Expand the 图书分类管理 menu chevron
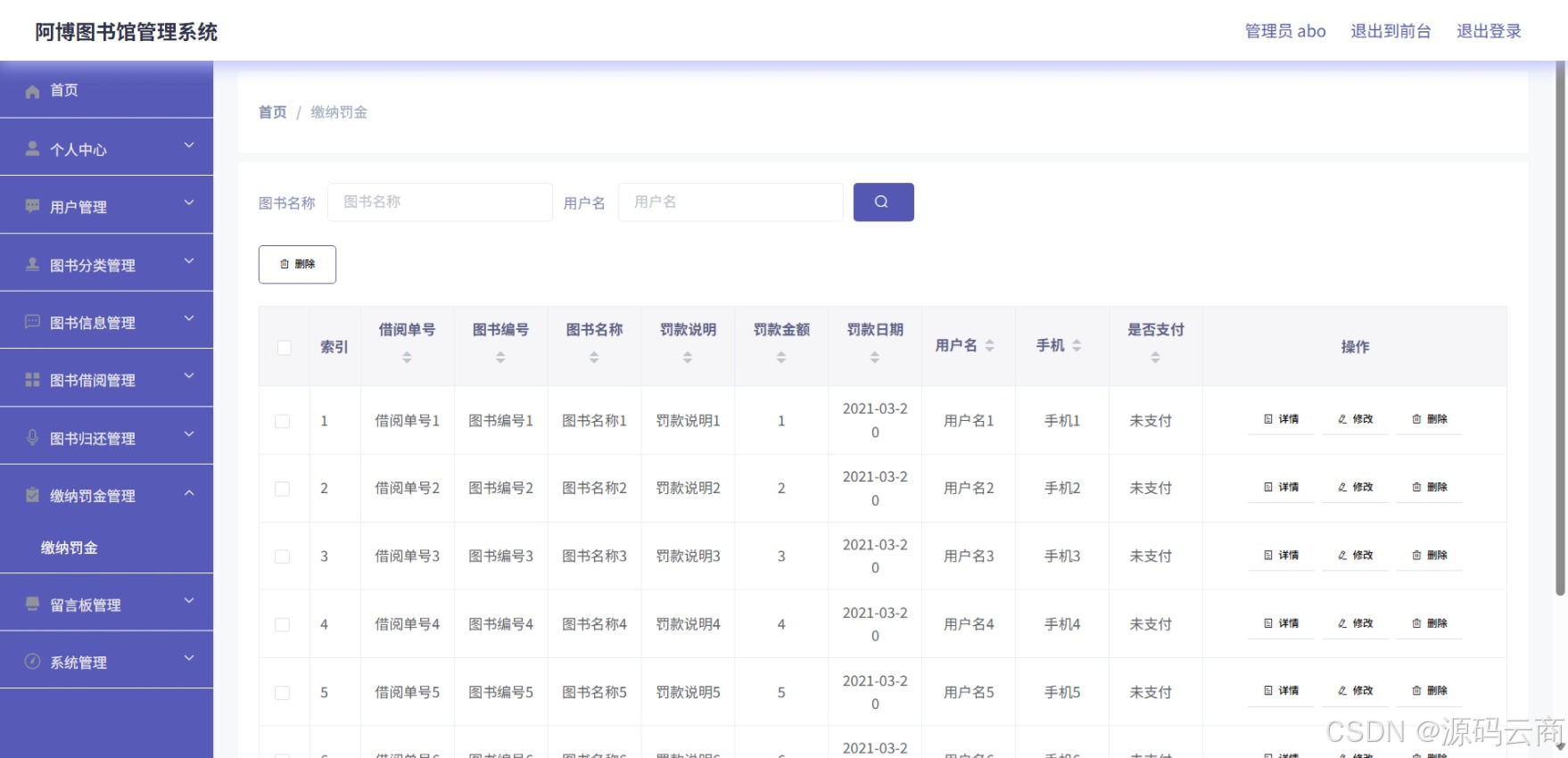The image size is (1568, 758). (x=189, y=261)
